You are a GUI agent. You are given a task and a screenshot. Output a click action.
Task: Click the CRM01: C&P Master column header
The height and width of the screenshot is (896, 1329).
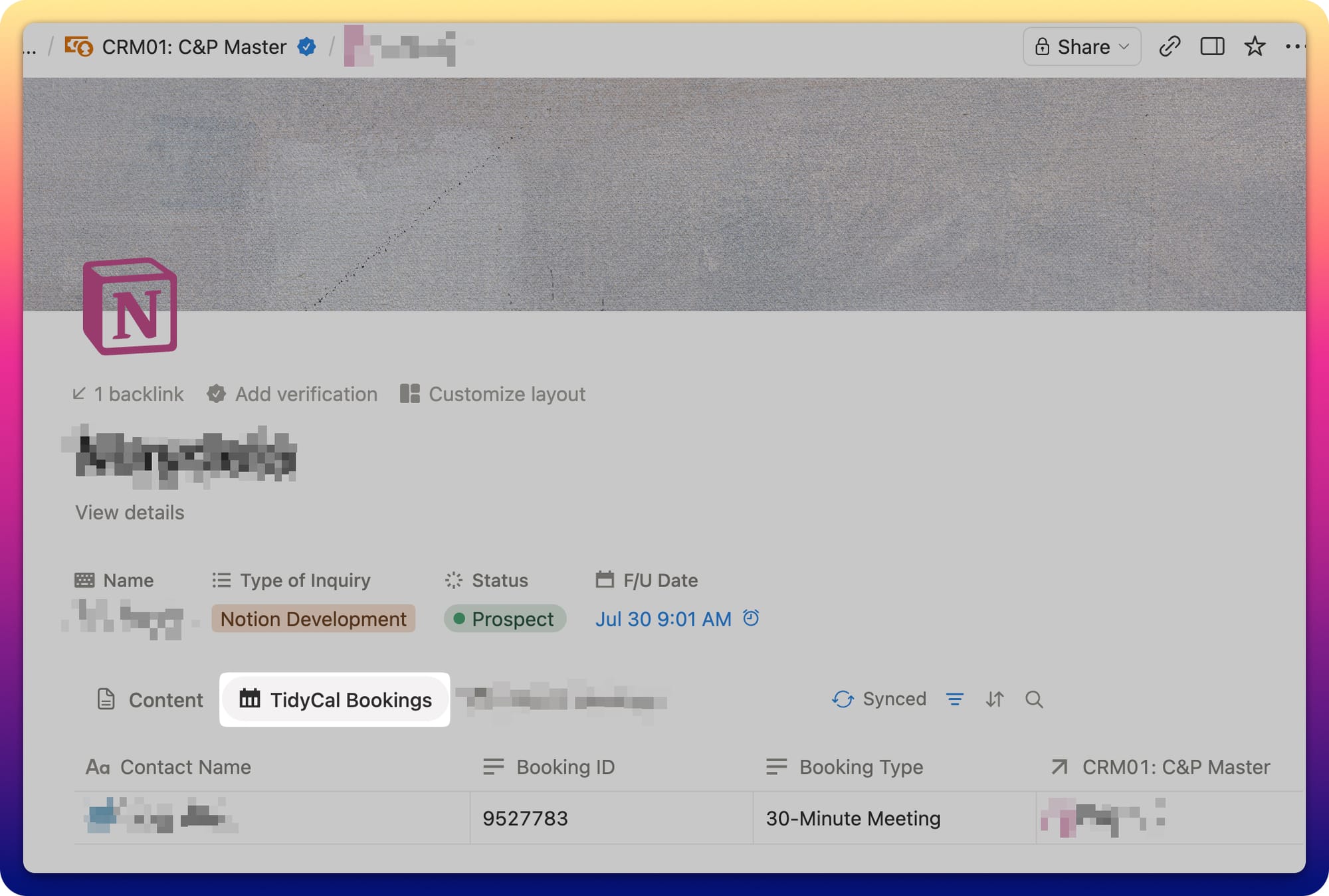coord(1160,766)
